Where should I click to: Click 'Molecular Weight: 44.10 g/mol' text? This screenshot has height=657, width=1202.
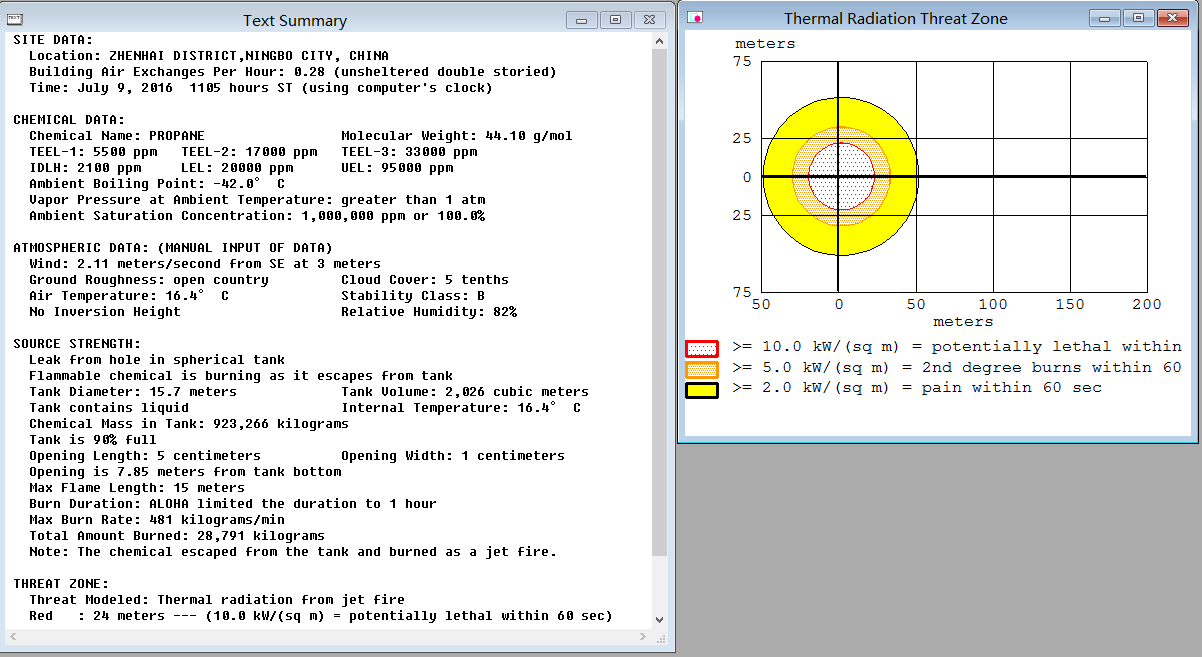pos(457,136)
